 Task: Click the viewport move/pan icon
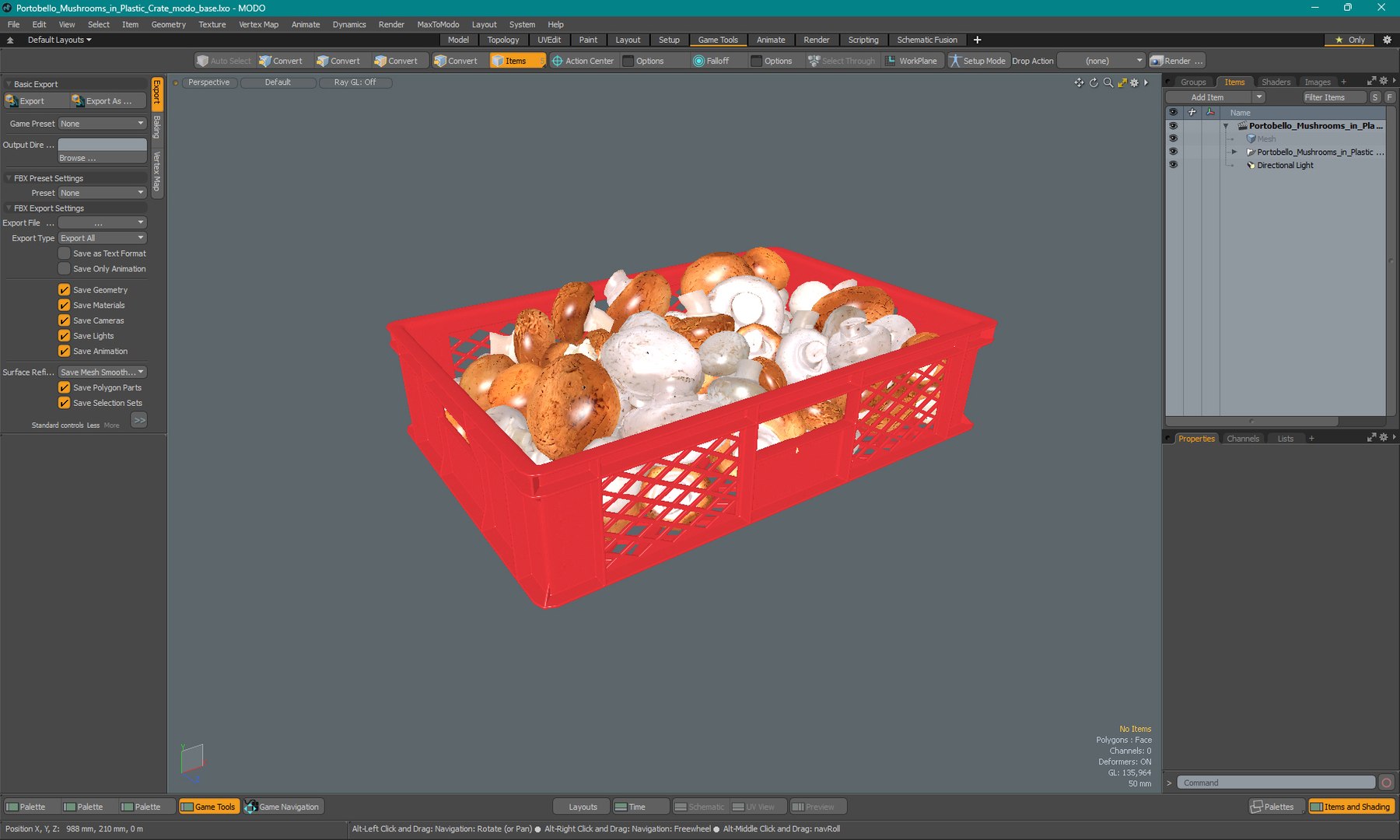[1079, 82]
